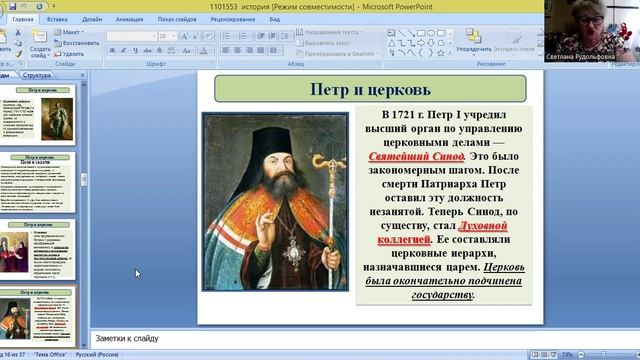Click the decrease font size icon

(x=196, y=36)
